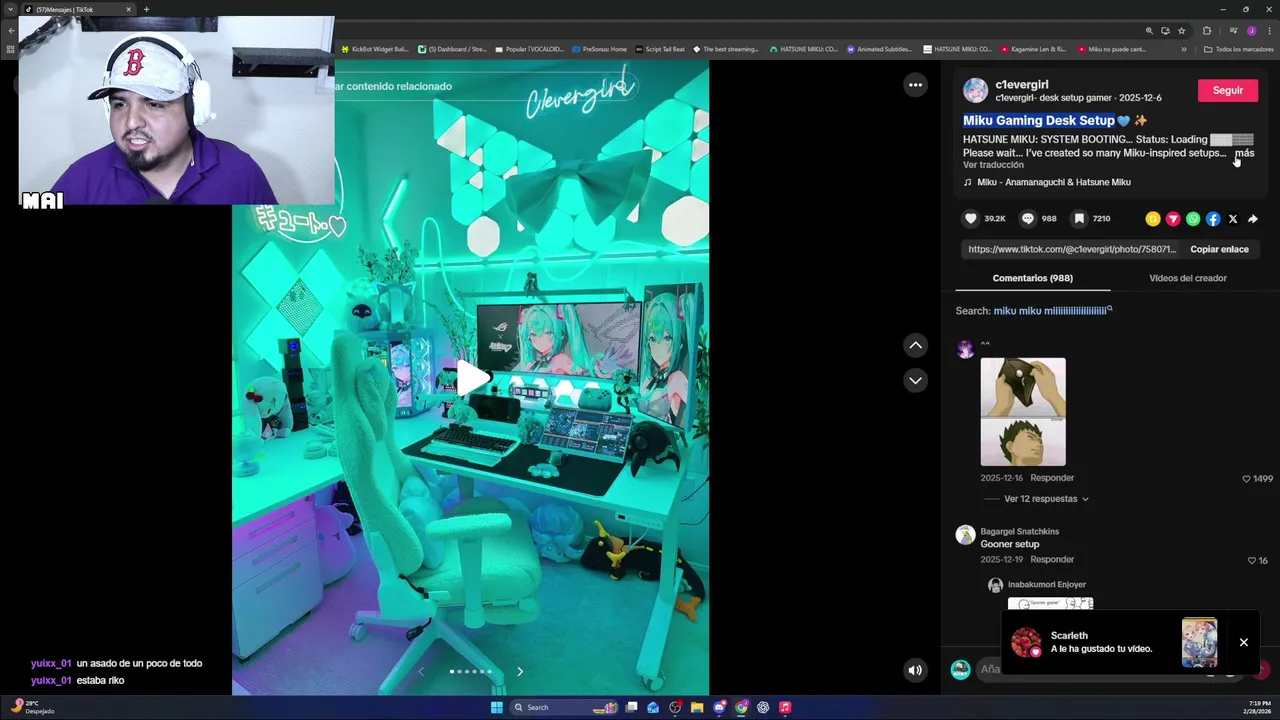The width and height of the screenshot is (1280, 720).
Task: Open the browser extensions puzzle icon
Action: click(1207, 31)
